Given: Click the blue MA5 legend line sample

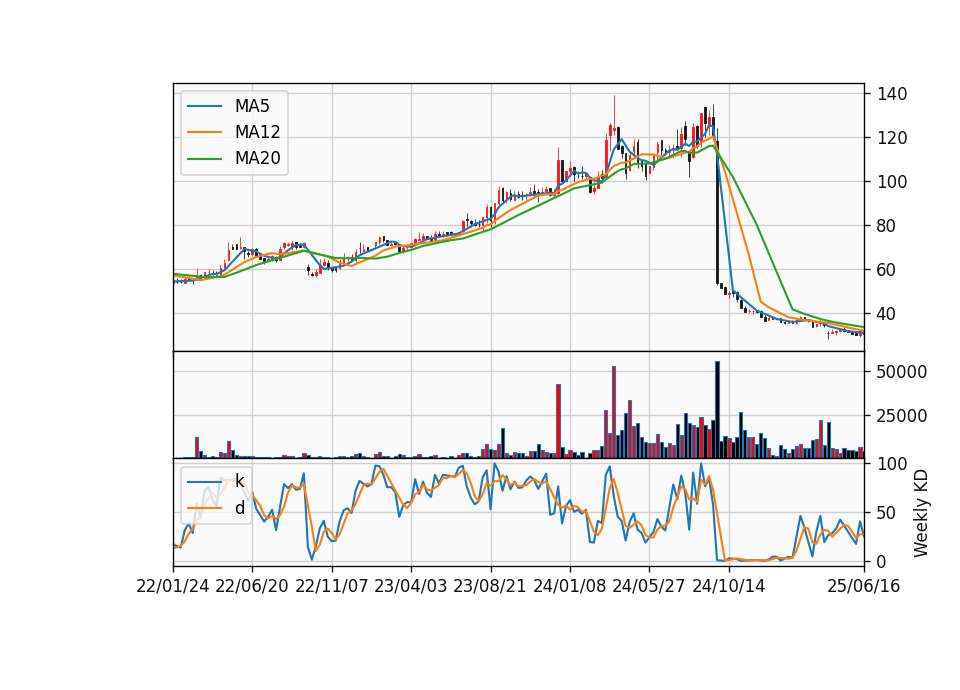Looking at the screenshot, I should click(x=204, y=107).
